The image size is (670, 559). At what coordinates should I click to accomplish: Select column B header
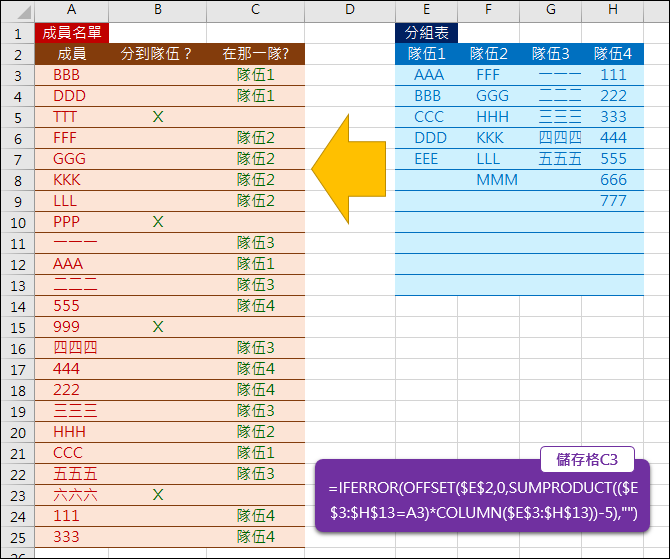click(x=158, y=10)
